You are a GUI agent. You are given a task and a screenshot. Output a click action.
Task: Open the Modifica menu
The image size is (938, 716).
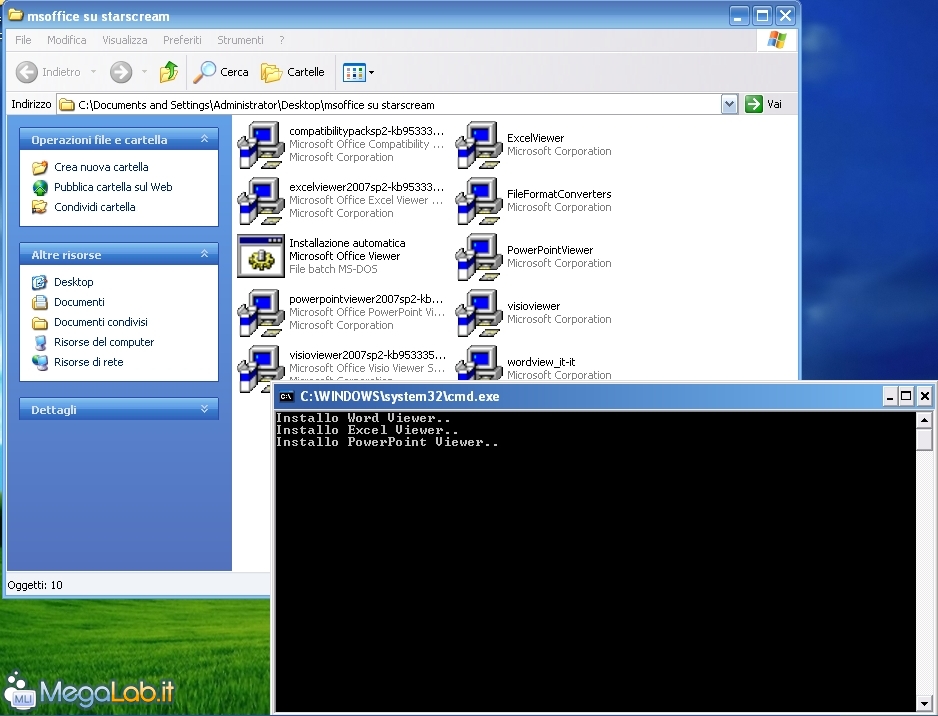pyautogui.click(x=66, y=40)
